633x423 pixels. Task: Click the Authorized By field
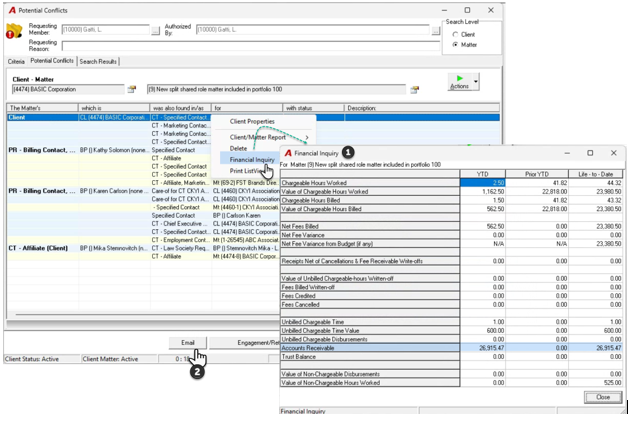tap(312, 30)
